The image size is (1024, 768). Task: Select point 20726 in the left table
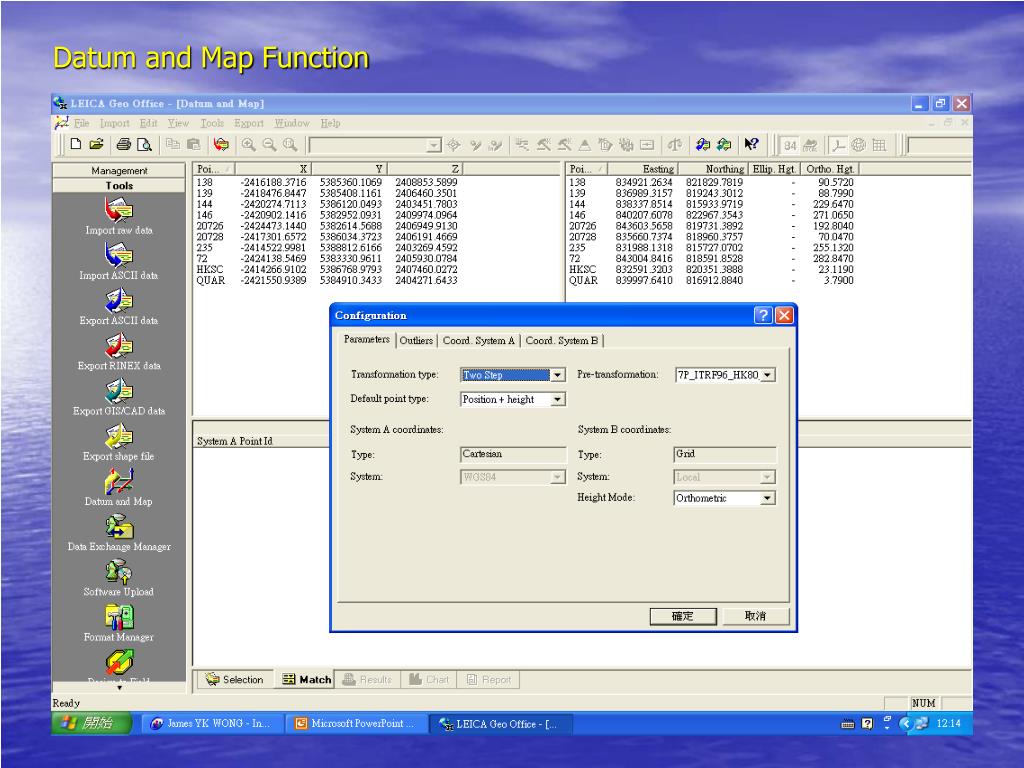210,226
